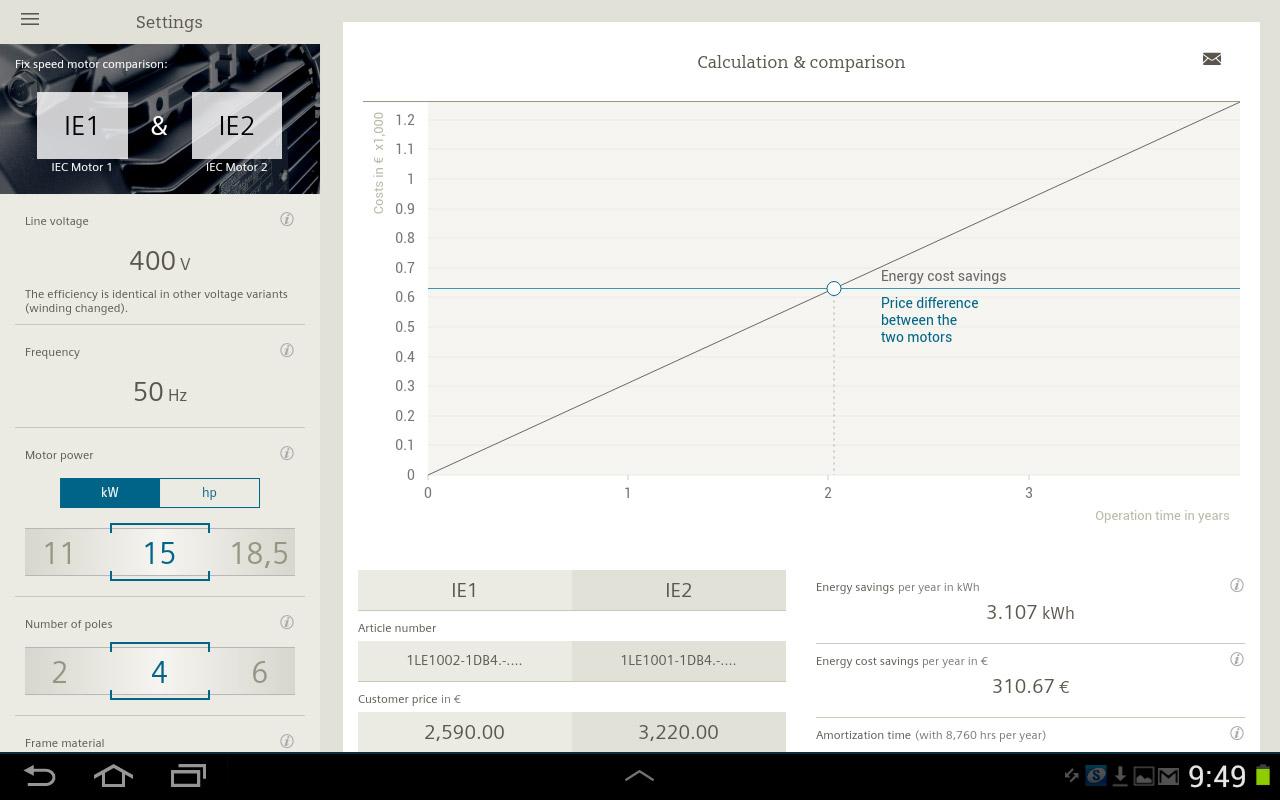
Task: Tap the 50 Hz frequency value
Action: click(160, 392)
